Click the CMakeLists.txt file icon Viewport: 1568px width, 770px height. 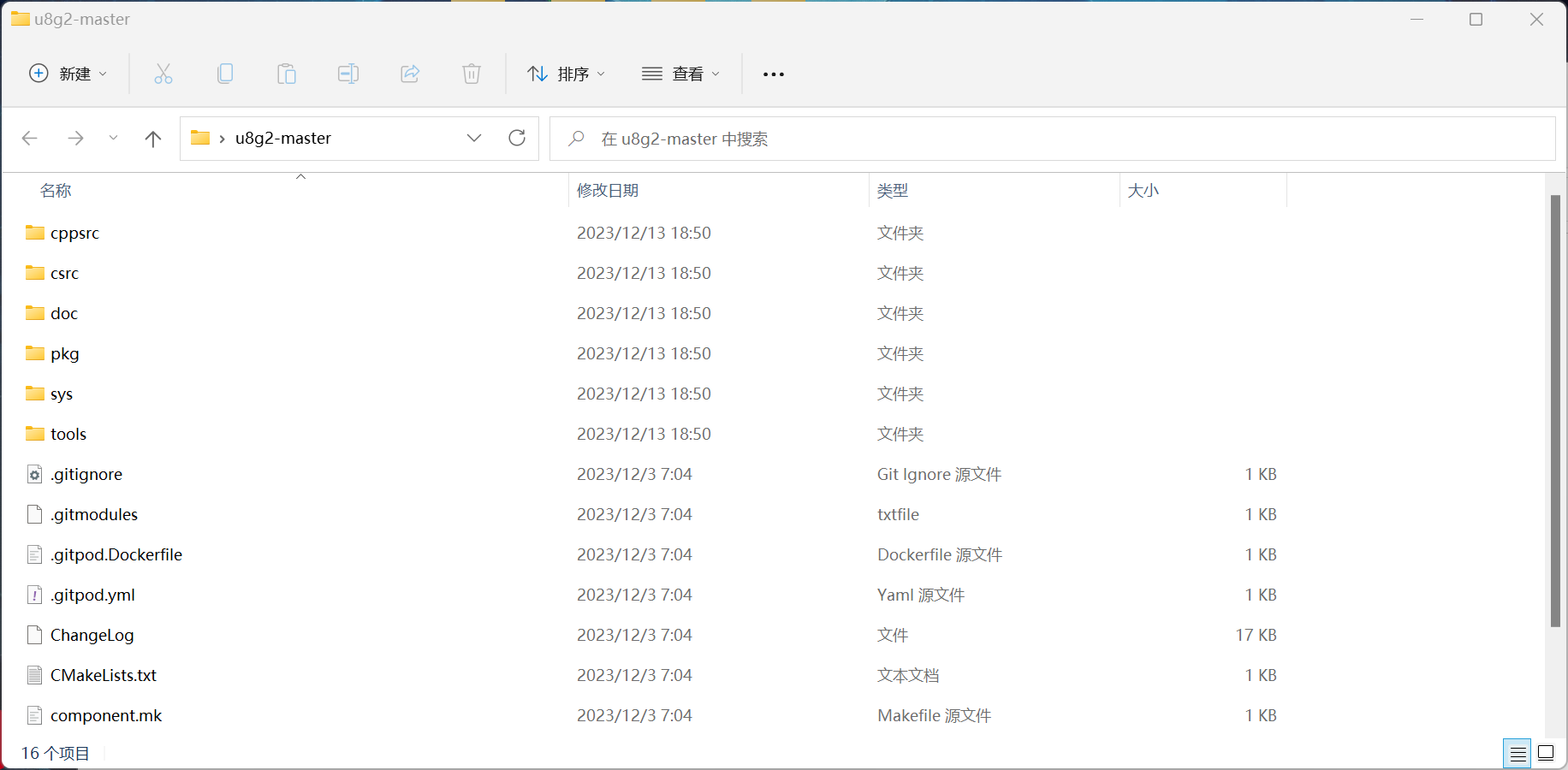coord(35,675)
